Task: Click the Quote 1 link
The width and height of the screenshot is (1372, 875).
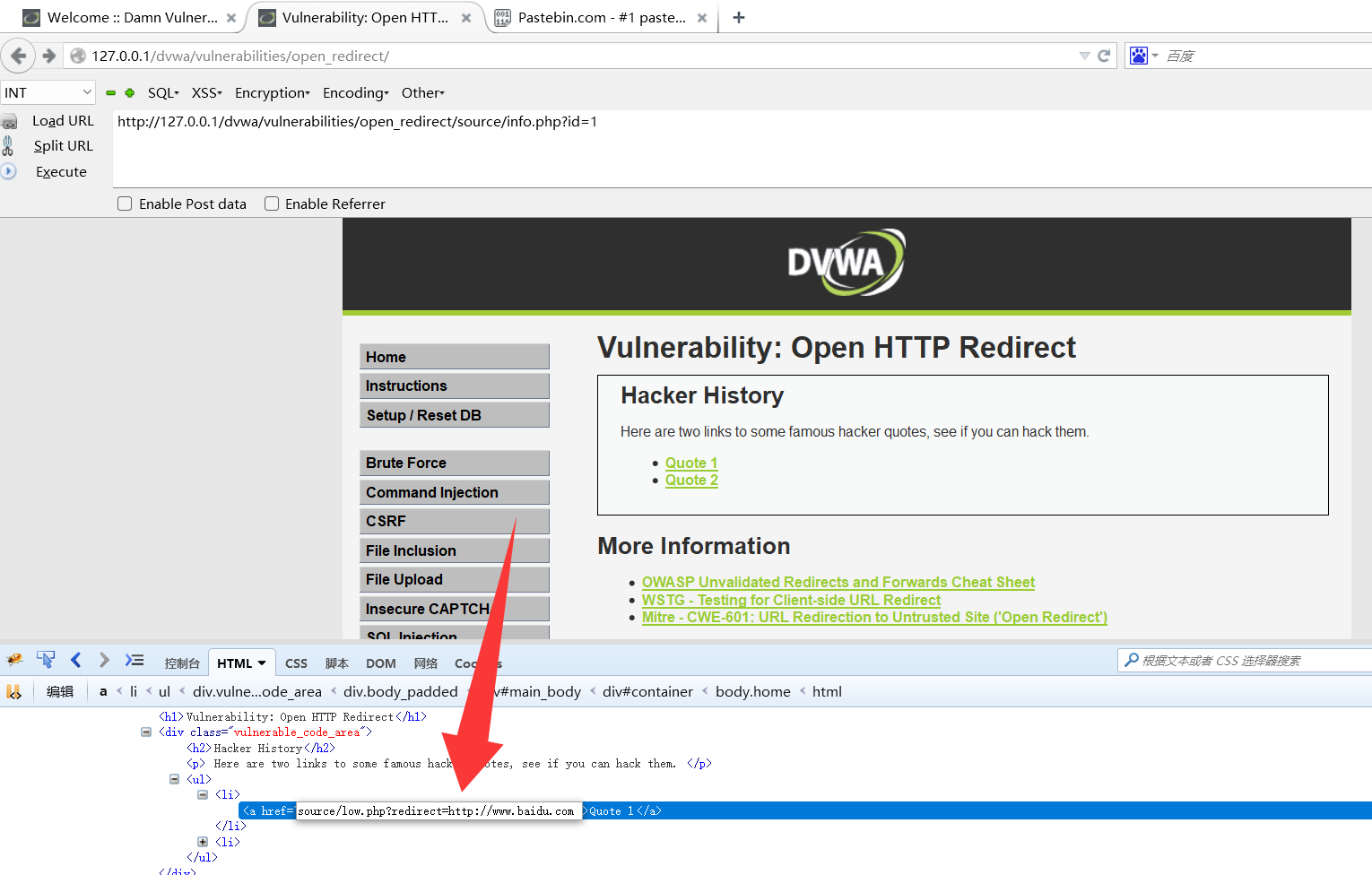Action: [691, 463]
